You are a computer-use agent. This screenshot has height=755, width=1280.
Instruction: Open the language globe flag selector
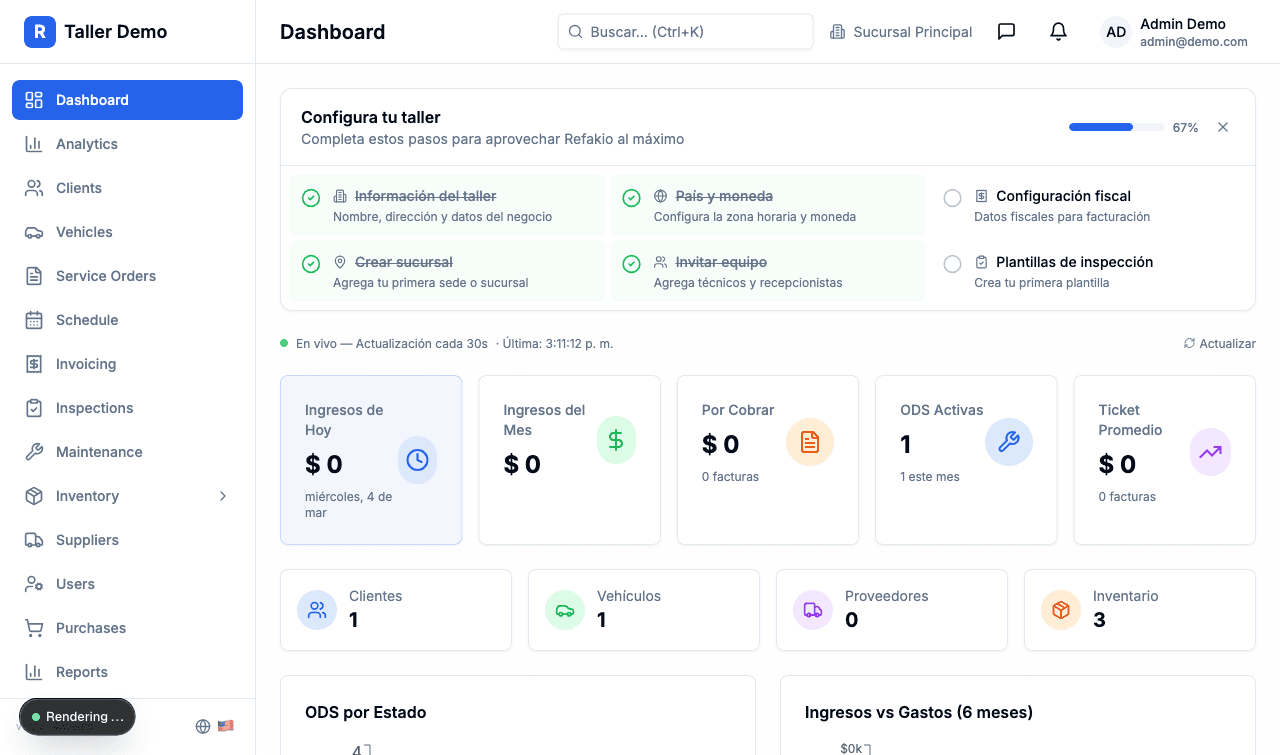click(x=214, y=726)
